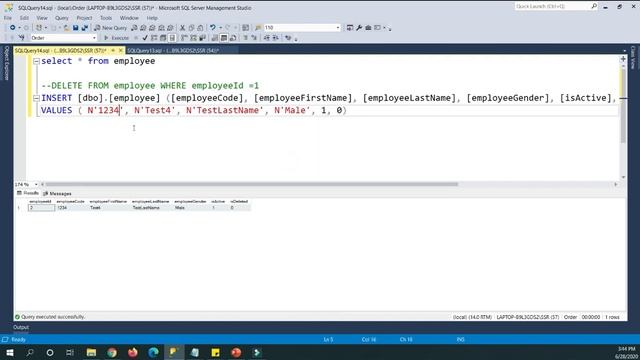This screenshot has height=360, width=640.
Task: Click the Open File folder icon
Action: tap(66, 28)
